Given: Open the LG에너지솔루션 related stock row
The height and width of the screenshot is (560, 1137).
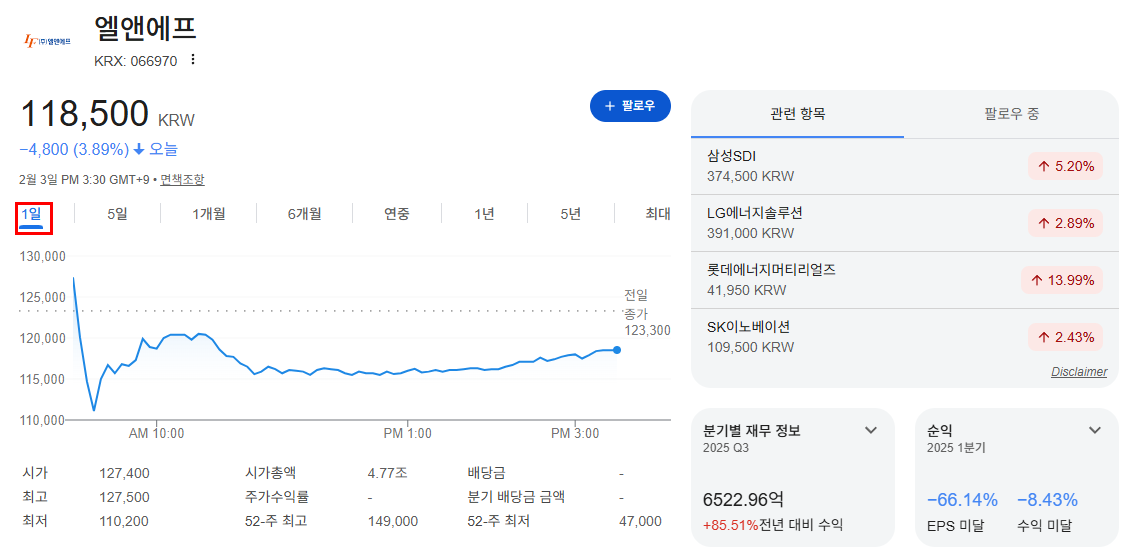Looking at the screenshot, I should (905, 223).
